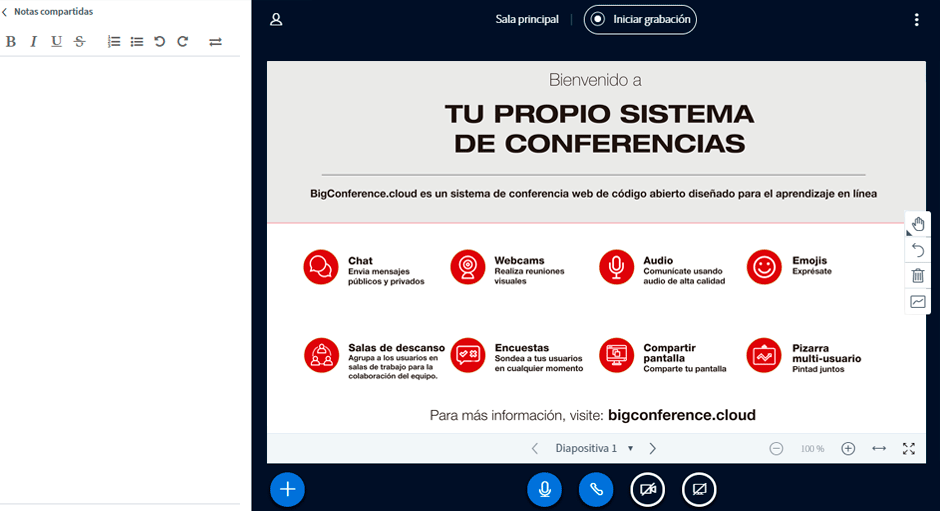Open the three-dot options menu

pos(916,19)
